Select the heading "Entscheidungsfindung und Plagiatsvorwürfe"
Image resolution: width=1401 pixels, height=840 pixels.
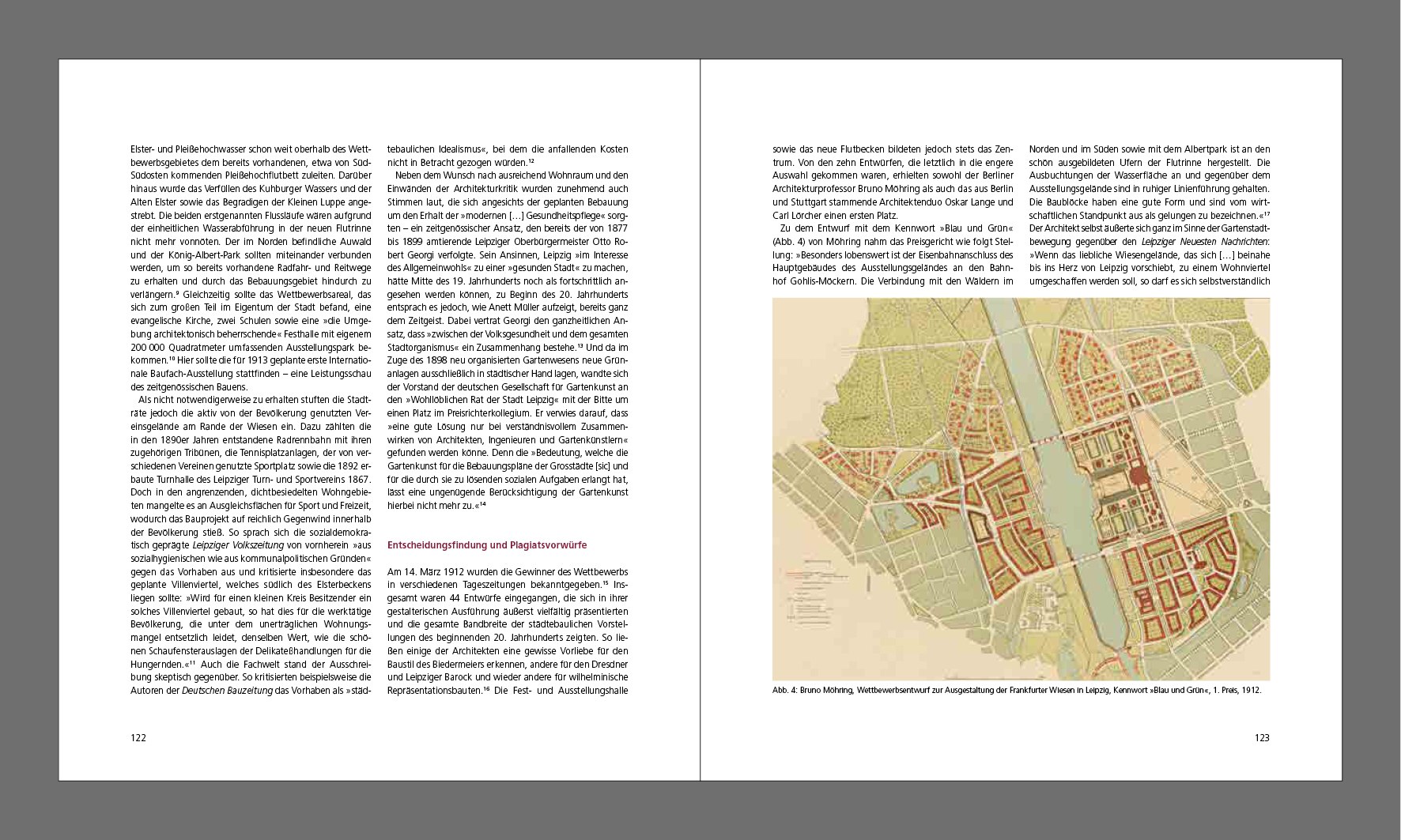(486, 545)
